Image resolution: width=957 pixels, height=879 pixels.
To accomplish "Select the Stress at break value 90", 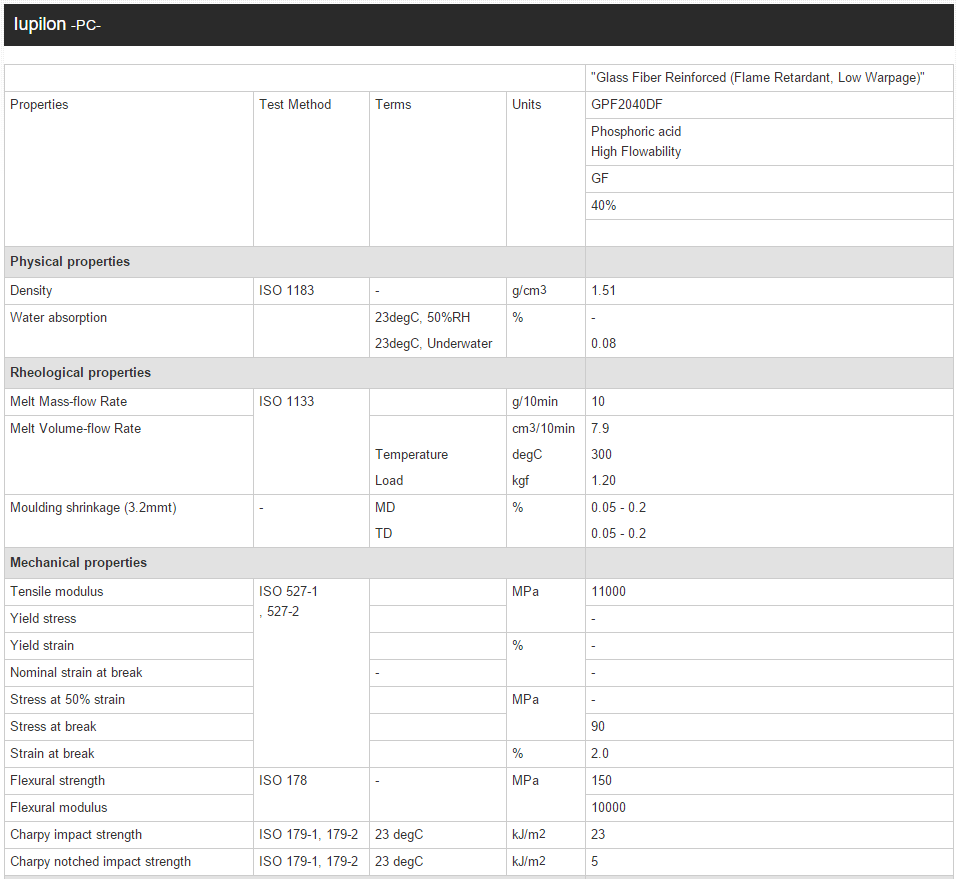I will pyautogui.click(x=598, y=726).
